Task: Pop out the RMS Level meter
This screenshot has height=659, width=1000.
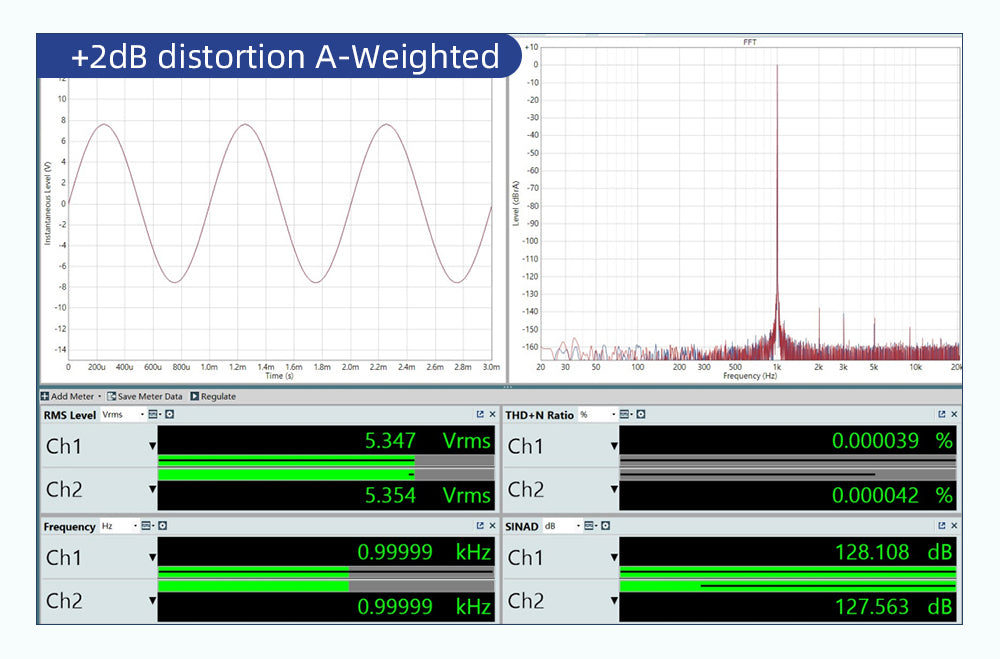Action: (480, 414)
